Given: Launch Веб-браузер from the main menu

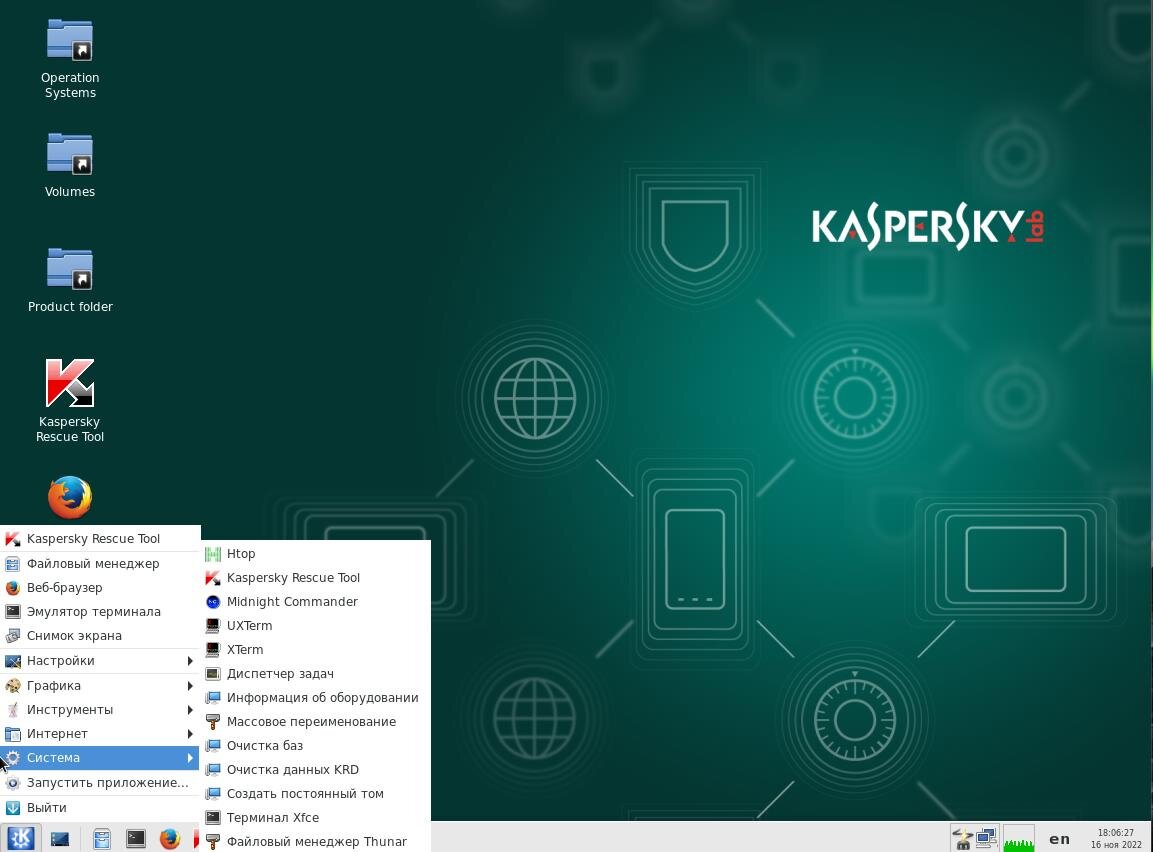Looking at the screenshot, I should [100, 588].
